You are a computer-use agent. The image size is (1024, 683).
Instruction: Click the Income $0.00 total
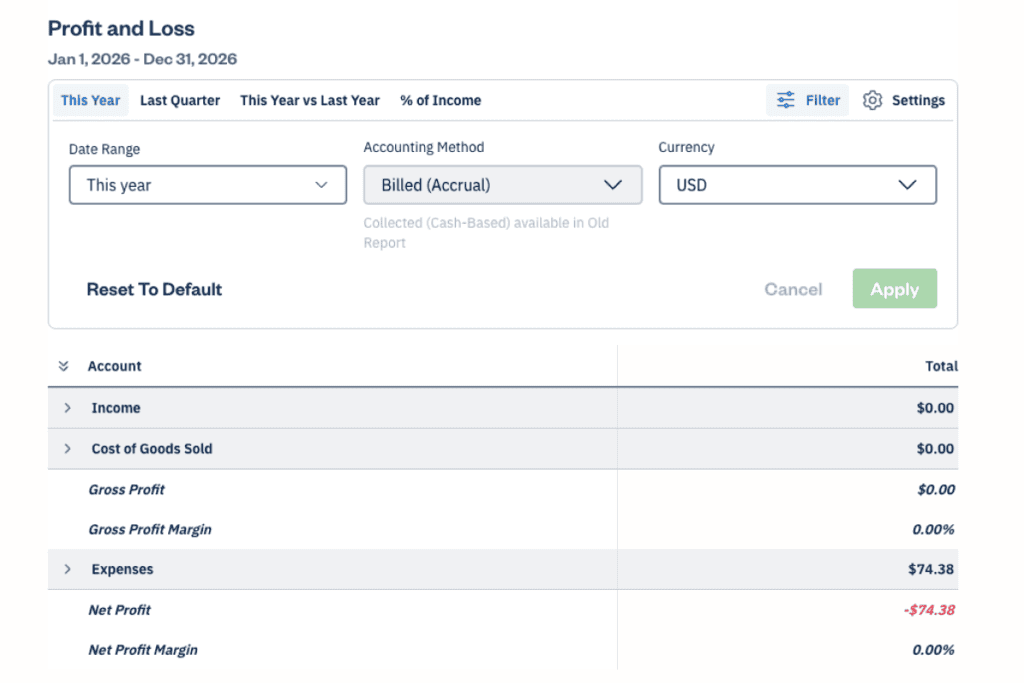point(935,408)
